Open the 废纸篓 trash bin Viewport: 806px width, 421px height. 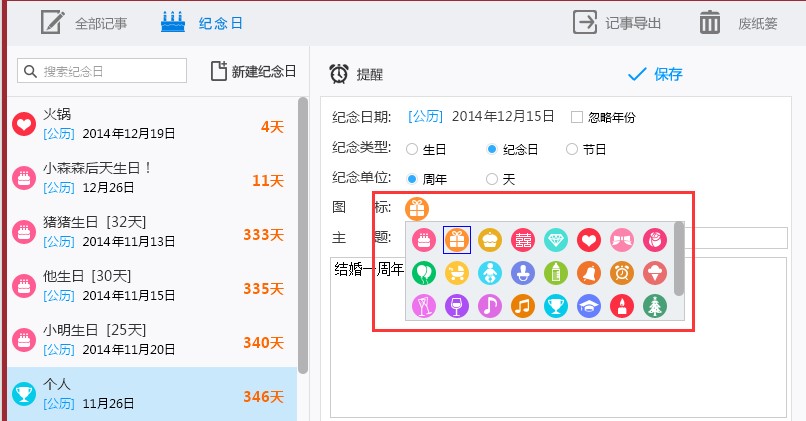(x=738, y=23)
